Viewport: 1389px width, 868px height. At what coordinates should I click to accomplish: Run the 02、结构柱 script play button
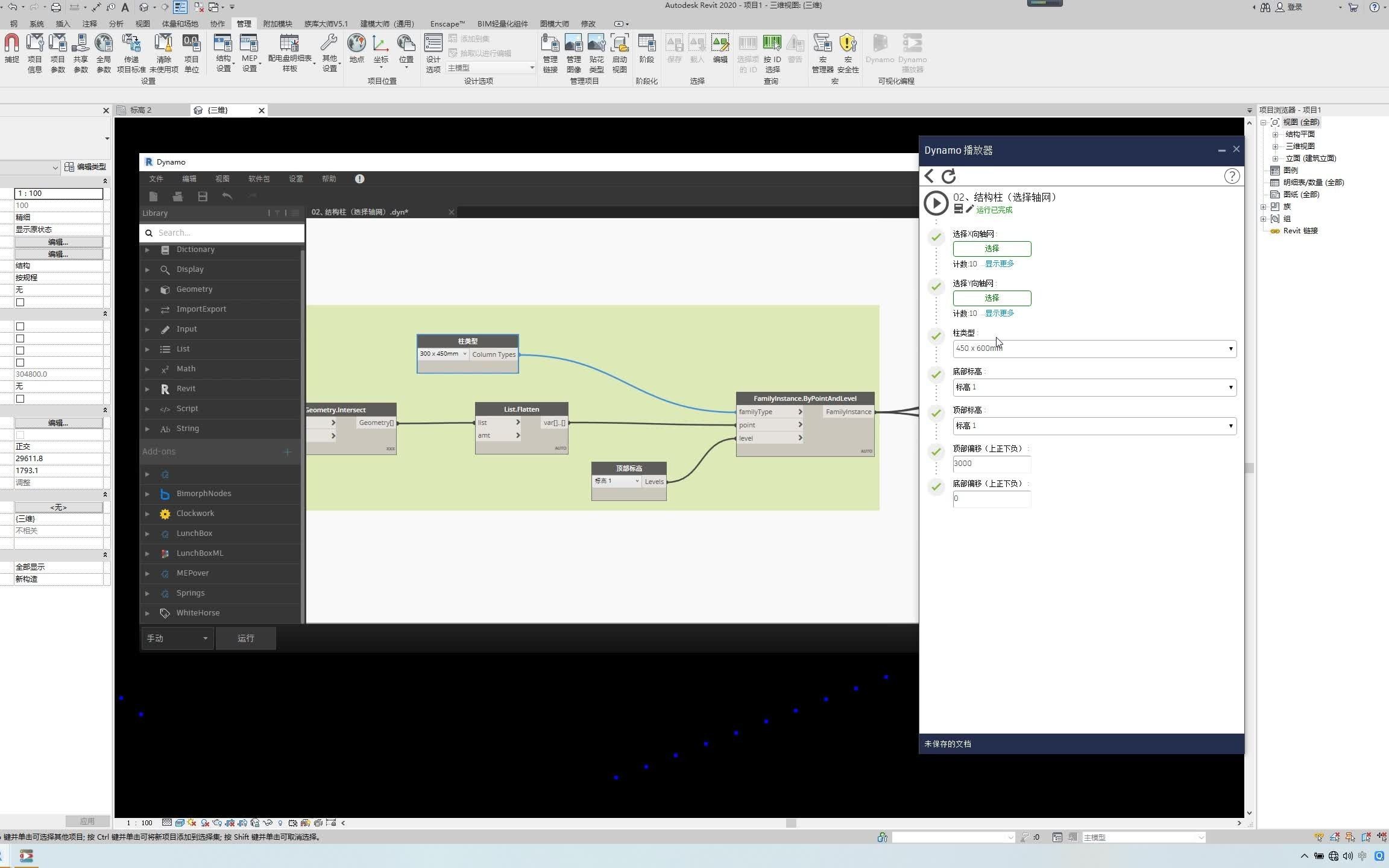tap(936, 203)
